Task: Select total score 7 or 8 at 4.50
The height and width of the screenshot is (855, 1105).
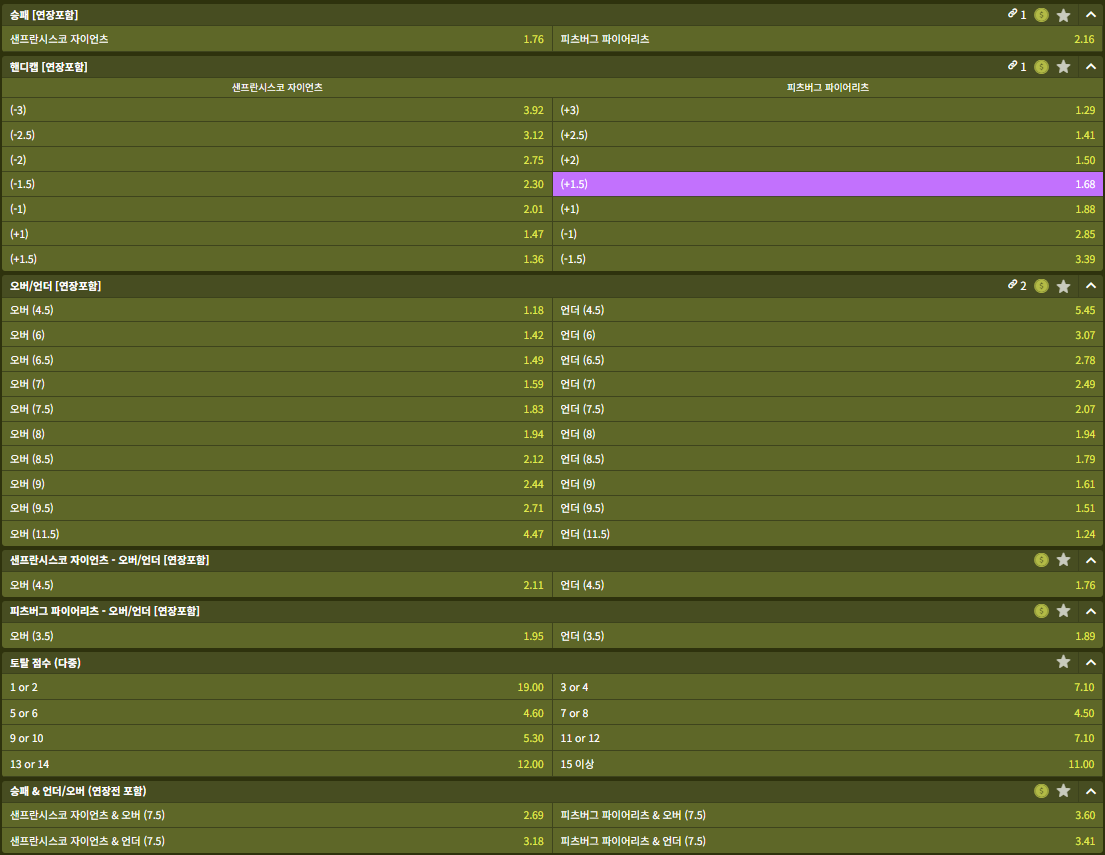Action: click(x=828, y=713)
